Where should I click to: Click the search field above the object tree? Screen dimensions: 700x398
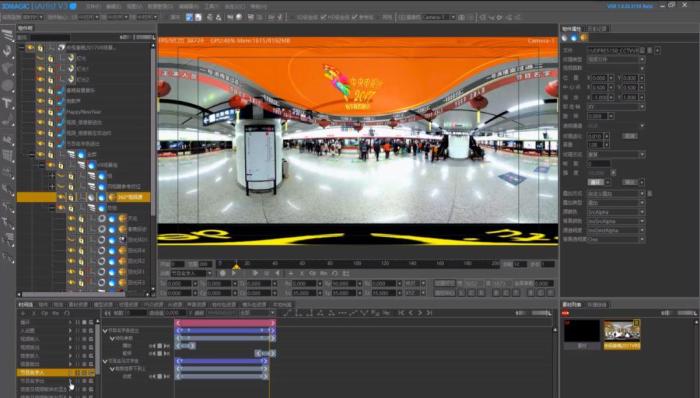50,37
